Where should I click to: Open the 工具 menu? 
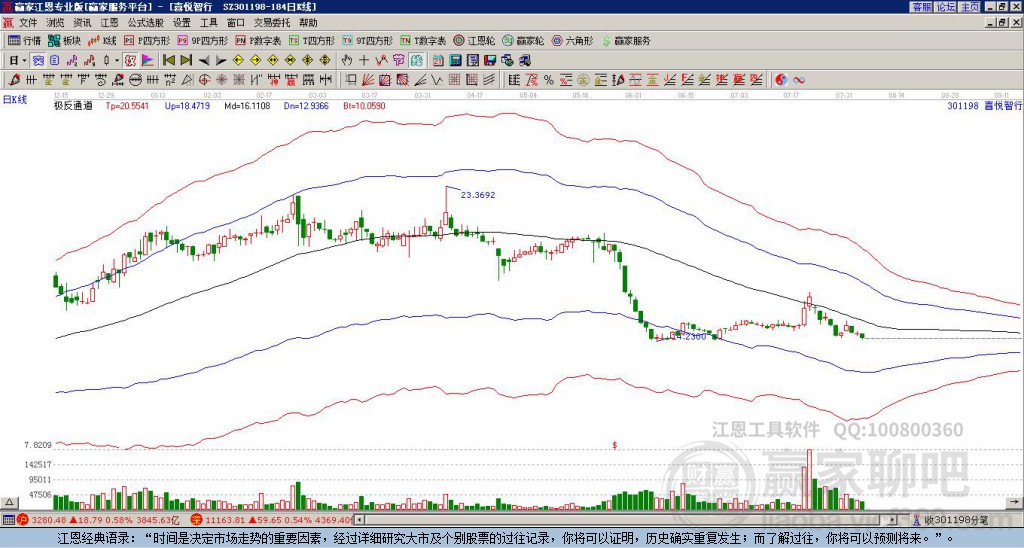pos(208,23)
